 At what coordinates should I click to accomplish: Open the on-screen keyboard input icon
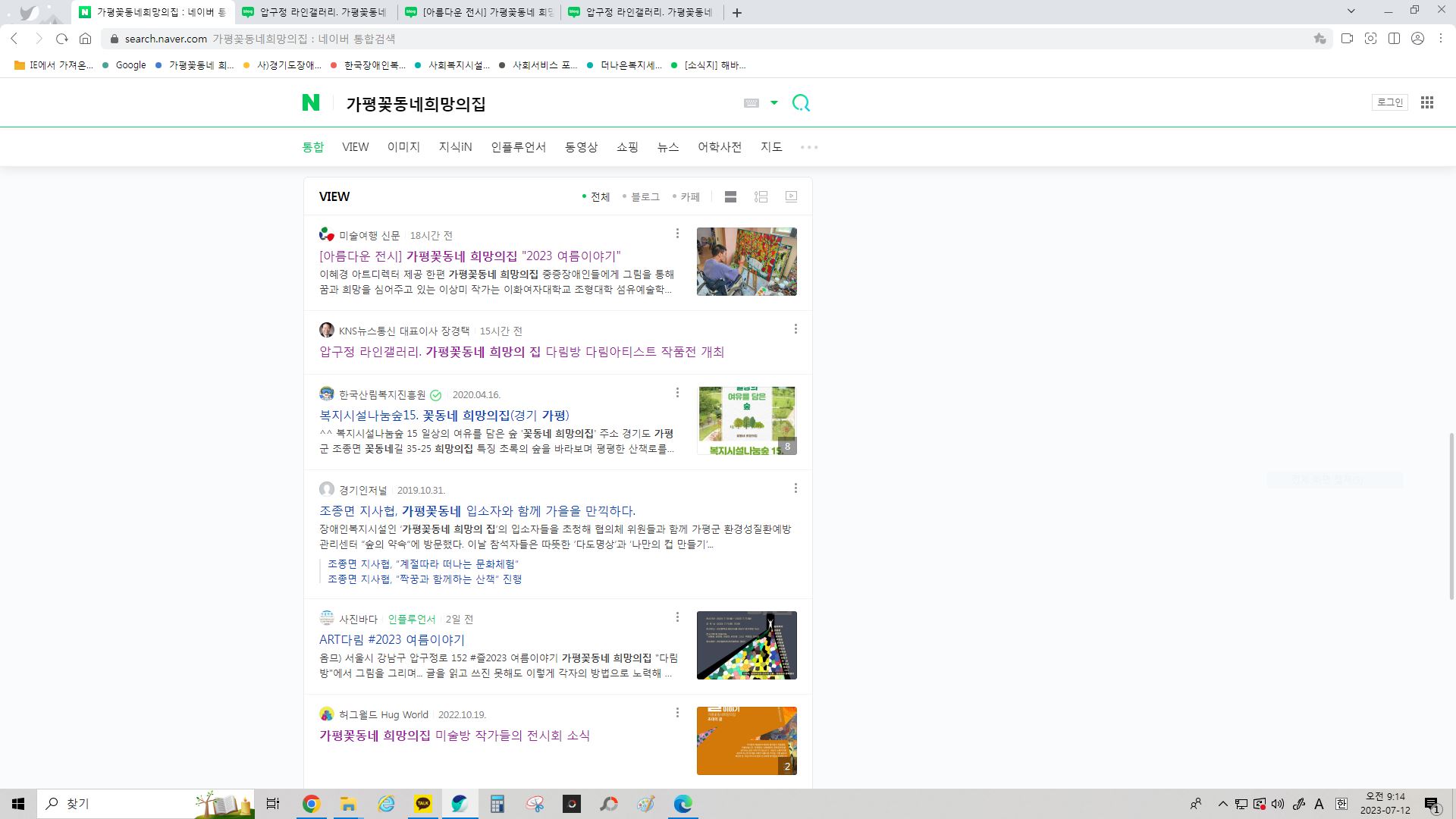[751, 103]
